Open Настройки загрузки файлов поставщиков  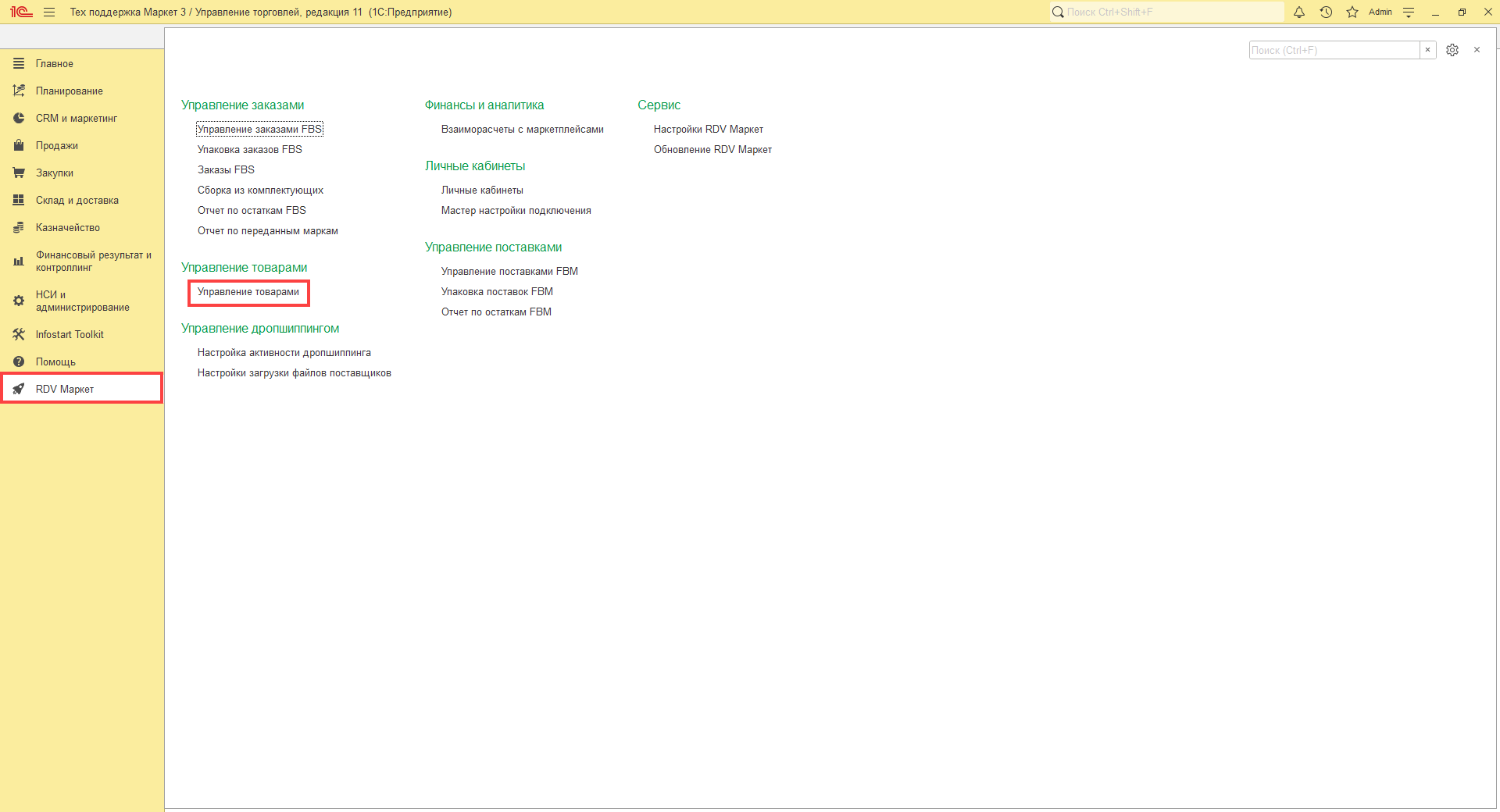(295, 372)
